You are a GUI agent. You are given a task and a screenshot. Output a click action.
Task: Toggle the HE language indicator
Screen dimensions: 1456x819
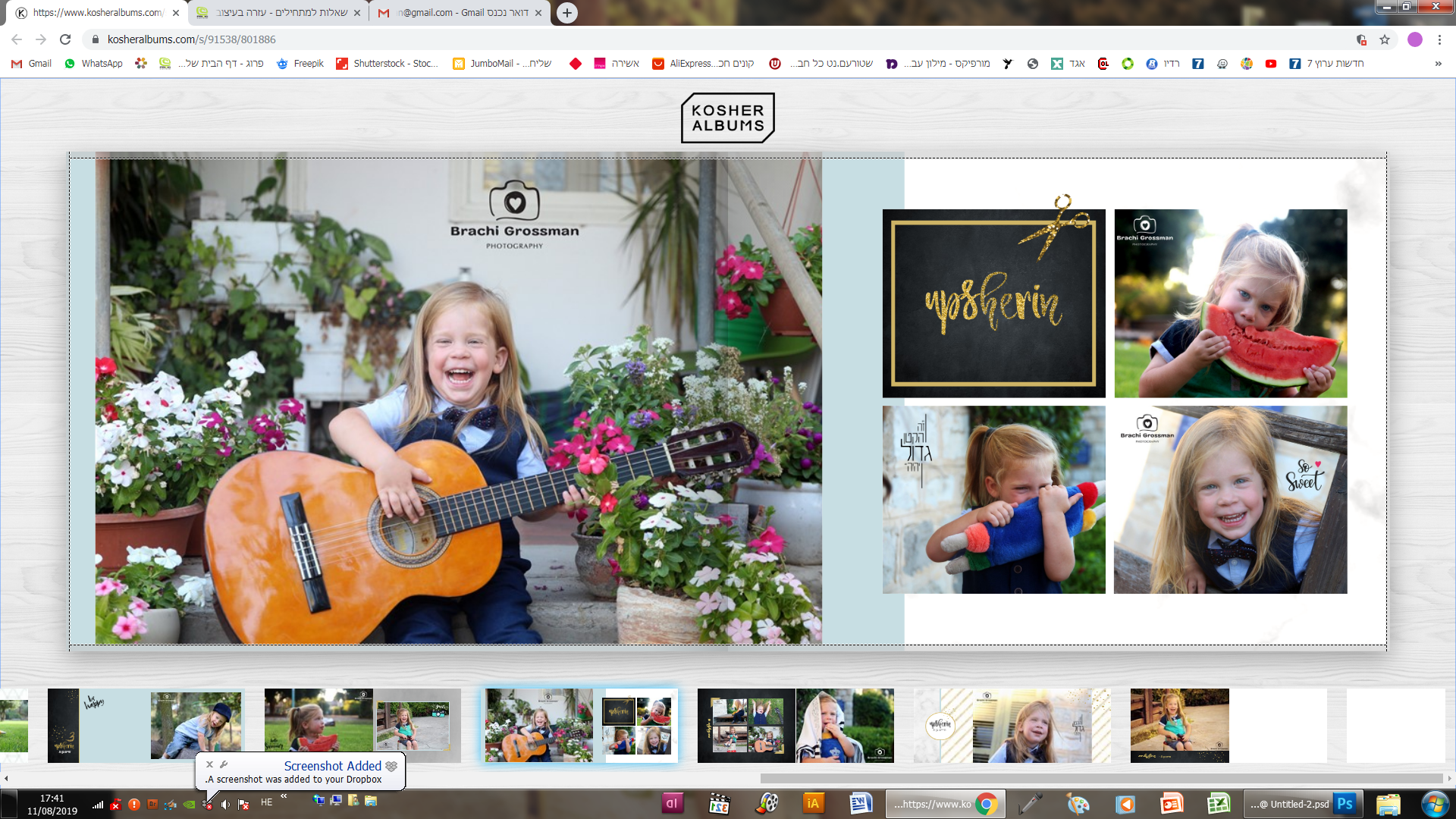(x=266, y=802)
